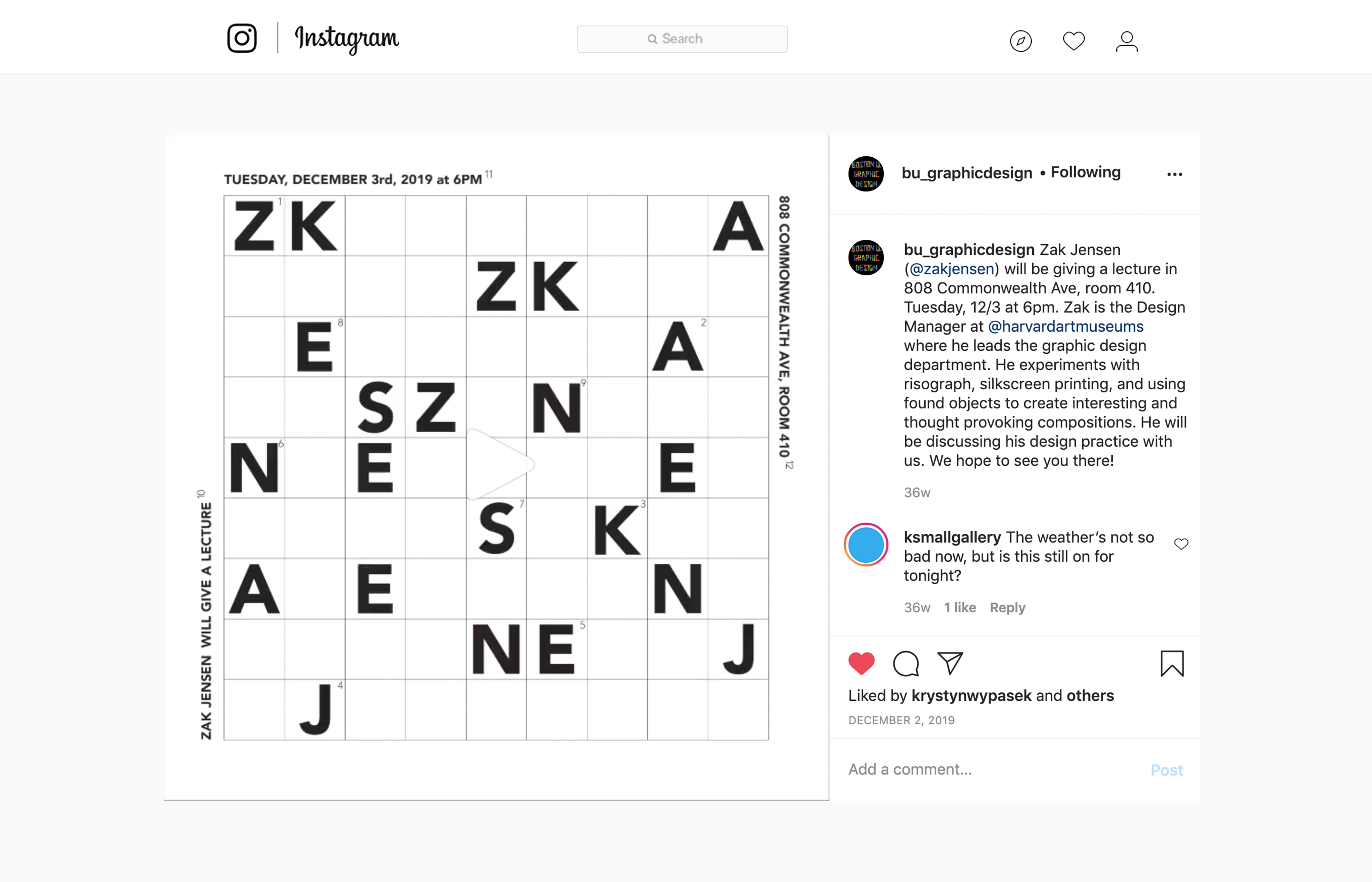Open the profile person icon
The height and width of the screenshot is (882, 1372).
[x=1126, y=41]
